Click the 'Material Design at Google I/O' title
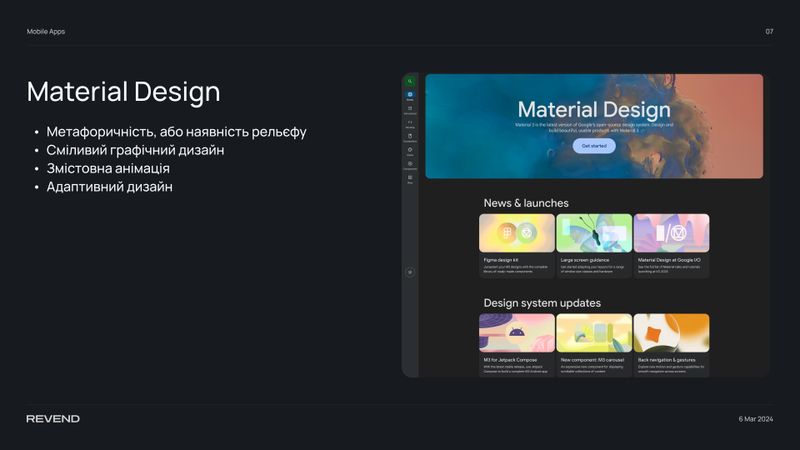Screen dimensions: 800x450 pyautogui.click(x=669, y=260)
